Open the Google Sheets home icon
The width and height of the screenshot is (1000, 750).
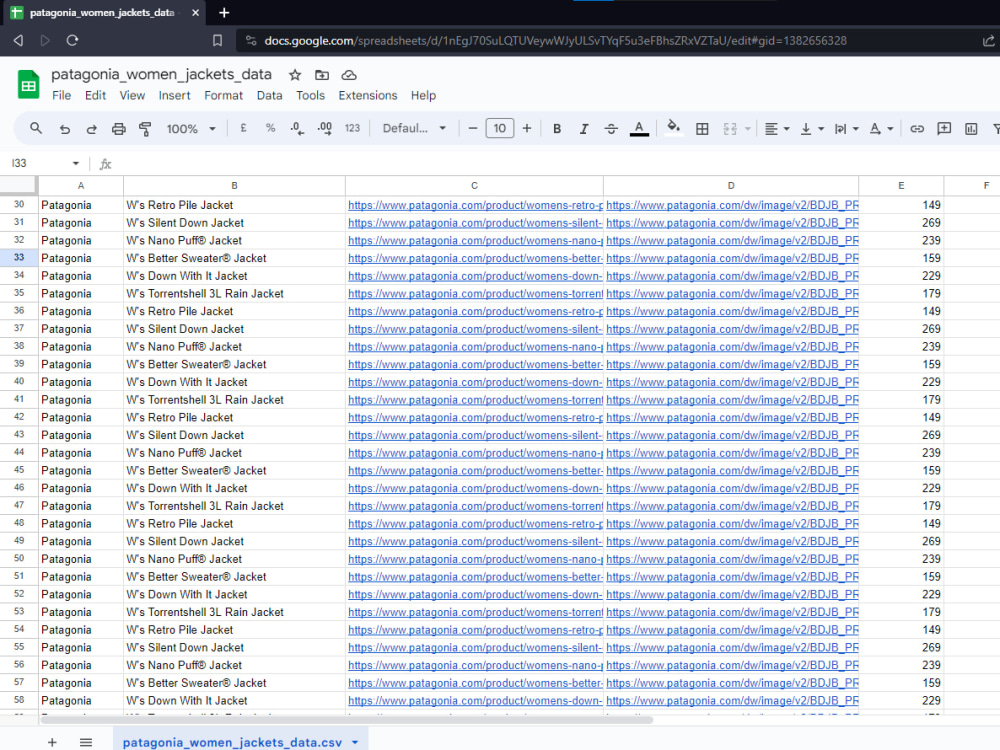click(28, 85)
